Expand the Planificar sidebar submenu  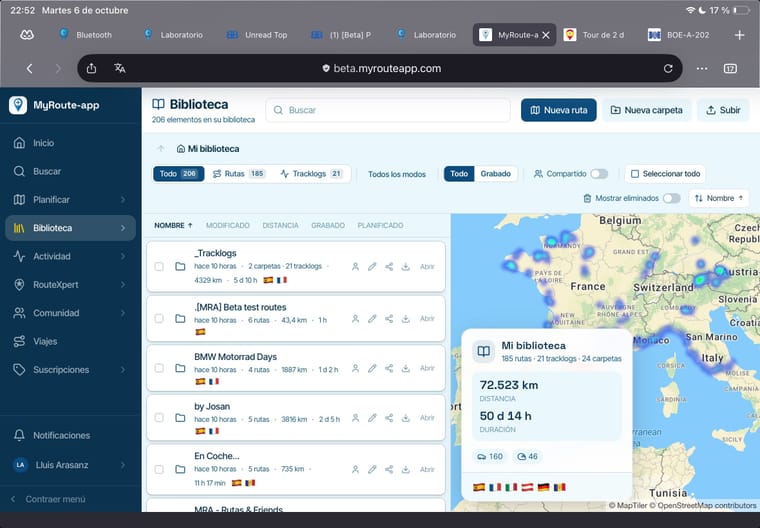123,199
